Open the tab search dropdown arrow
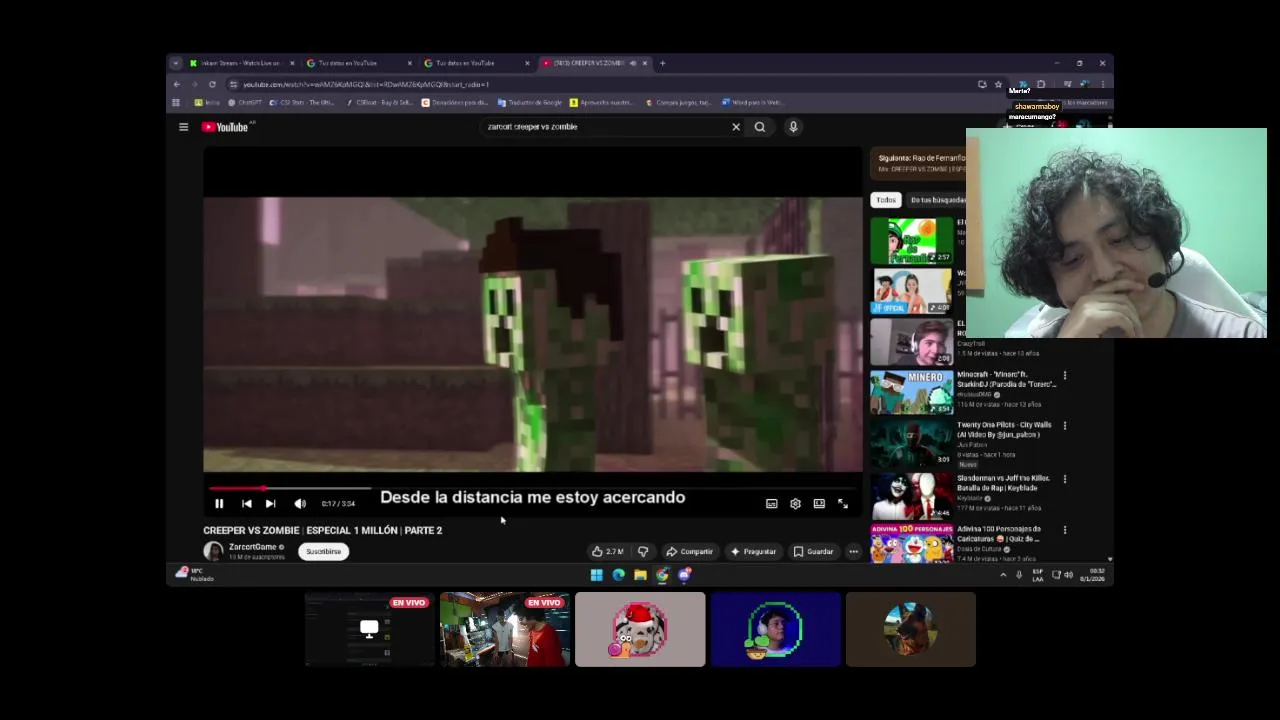 (175, 63)
